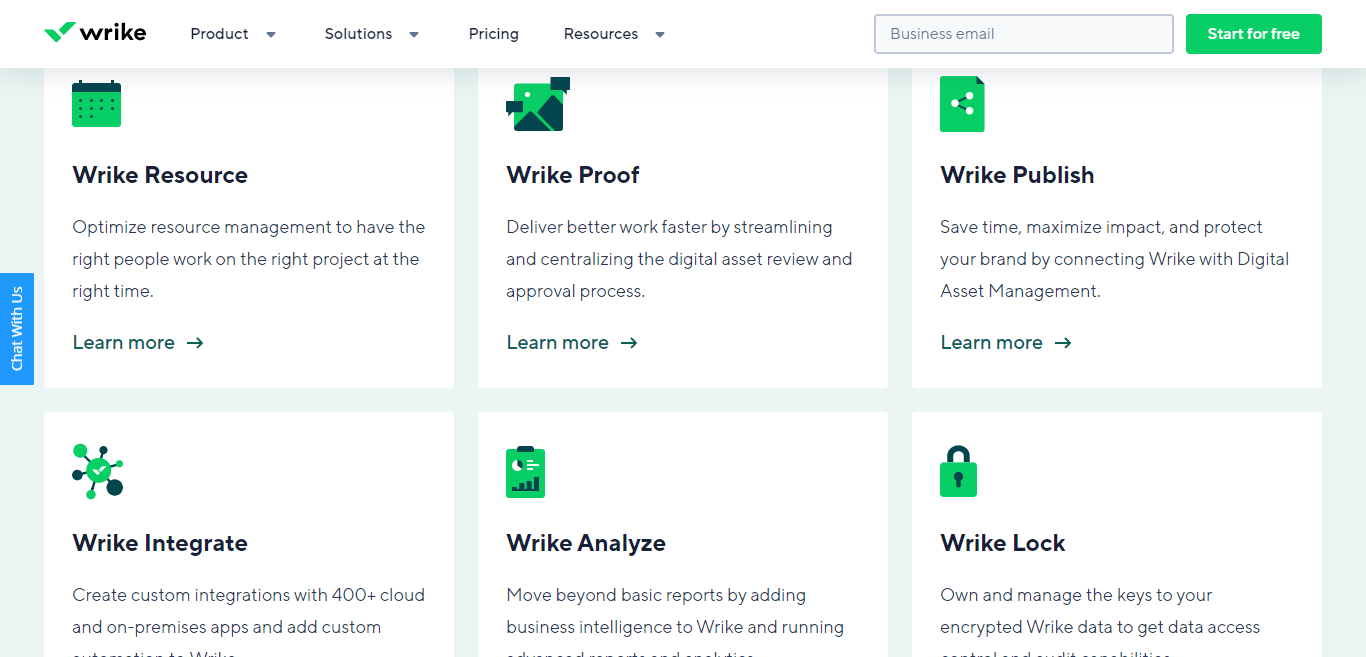Select the Wrike Integrate heading
1366x657 pixels.
click(160, 543)
